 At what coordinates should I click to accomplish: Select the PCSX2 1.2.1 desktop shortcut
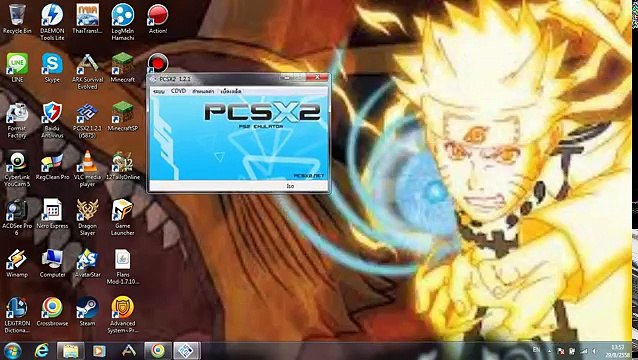click(x=87, y=120)
